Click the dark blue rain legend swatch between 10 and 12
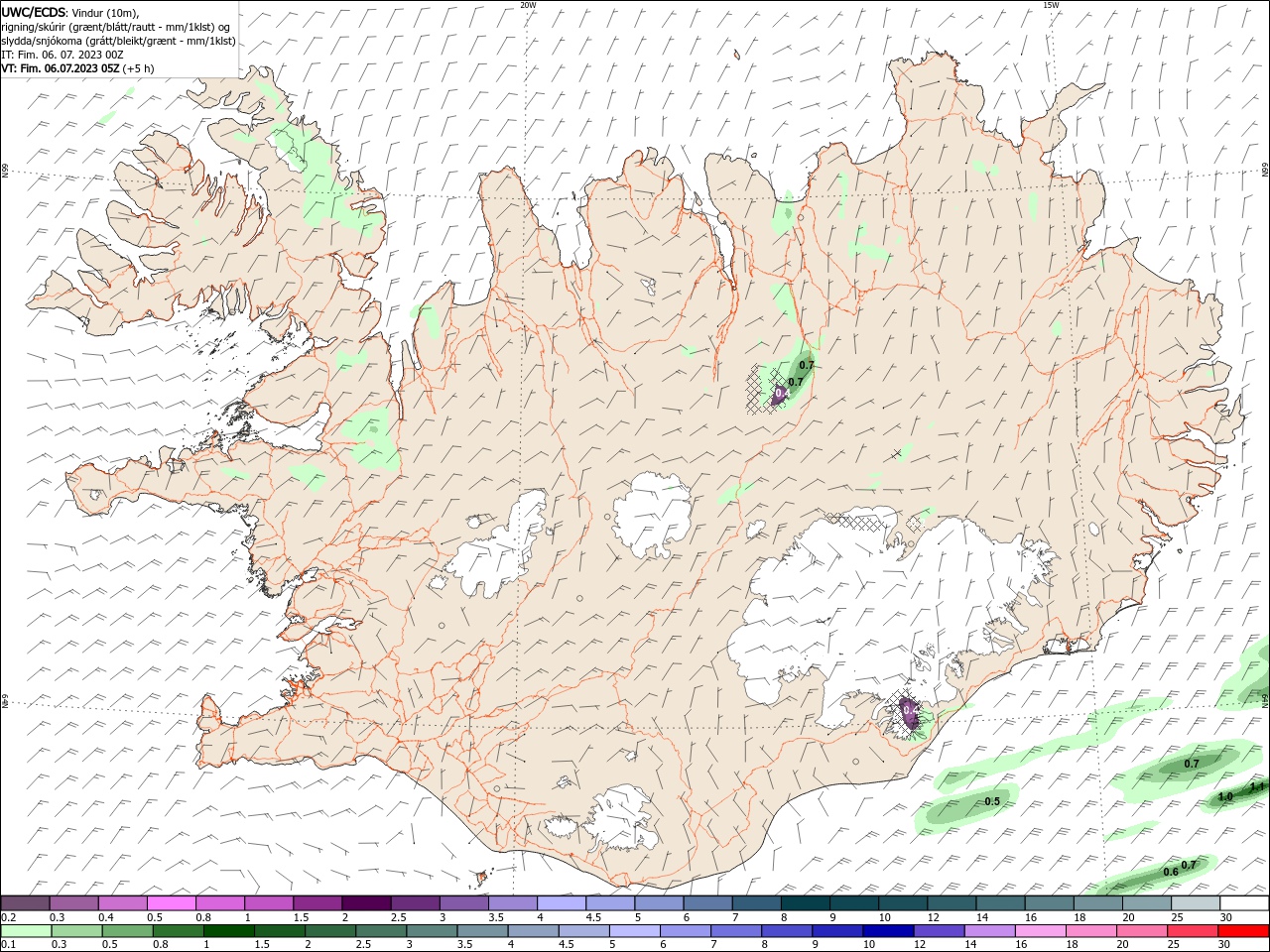 (887, 931)
